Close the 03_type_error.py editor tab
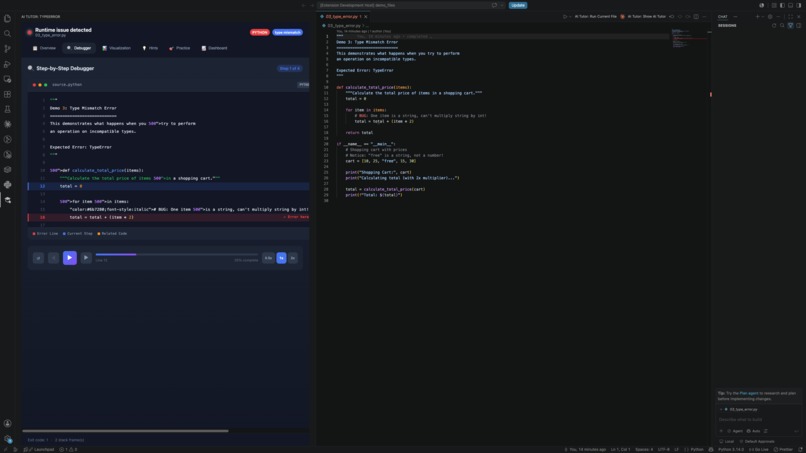The width and height of the screenshot is (806, 453). 365,16
